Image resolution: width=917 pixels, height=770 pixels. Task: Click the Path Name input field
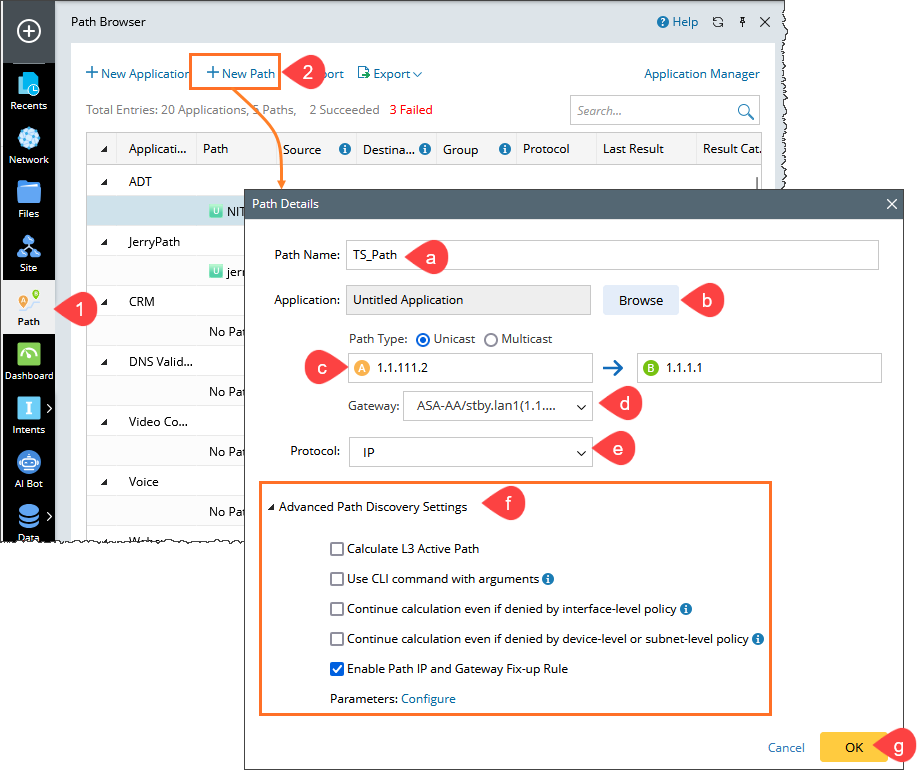pyautogui.click(x=612, y=255)
